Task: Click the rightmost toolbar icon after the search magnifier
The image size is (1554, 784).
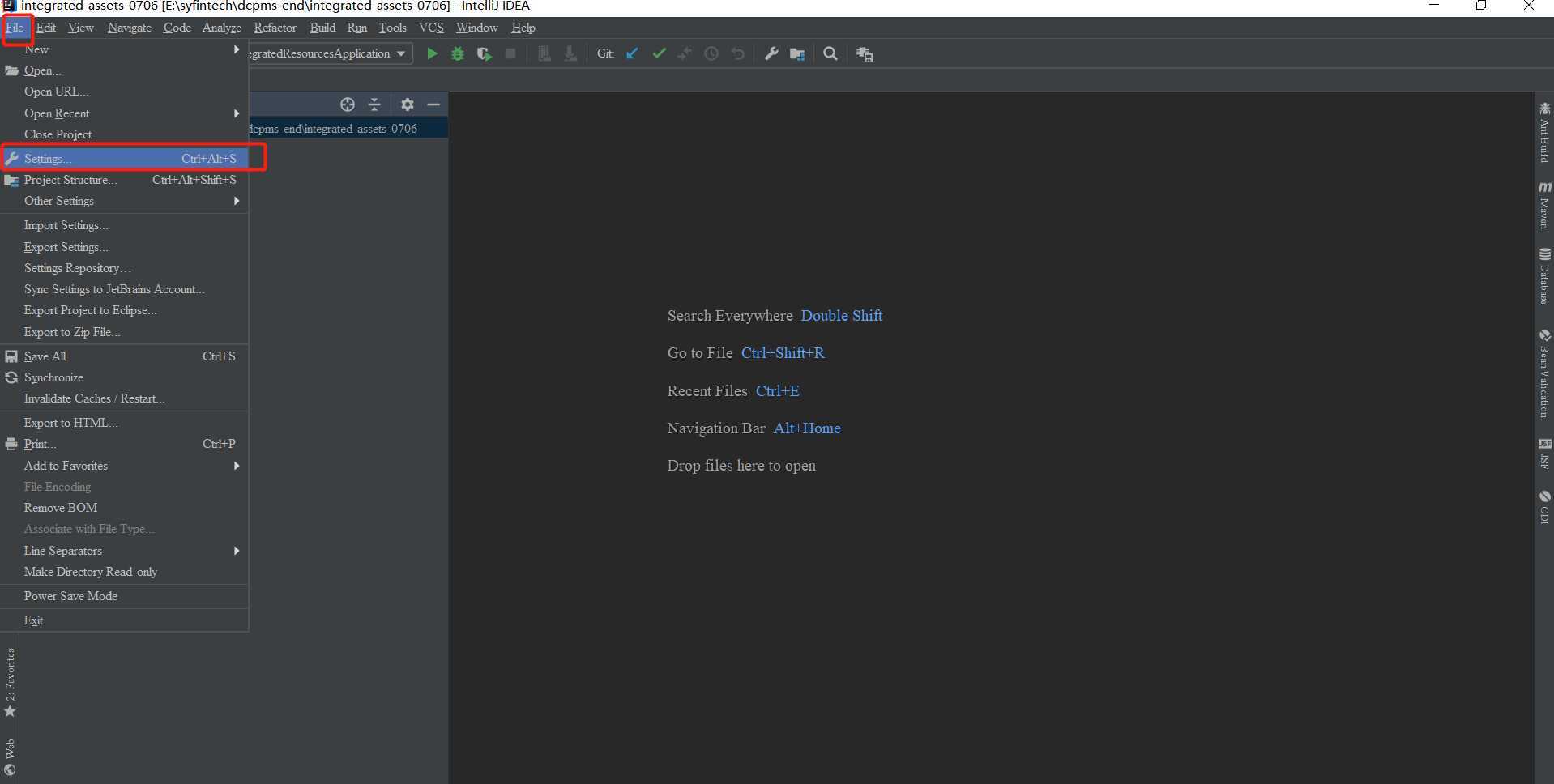Action: [865, 53]
